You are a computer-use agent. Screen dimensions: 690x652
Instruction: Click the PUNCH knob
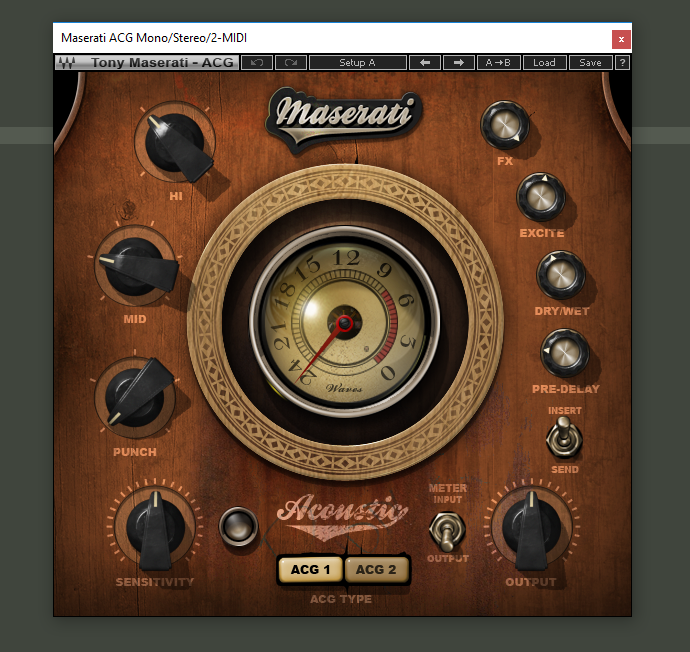point(135,397)
